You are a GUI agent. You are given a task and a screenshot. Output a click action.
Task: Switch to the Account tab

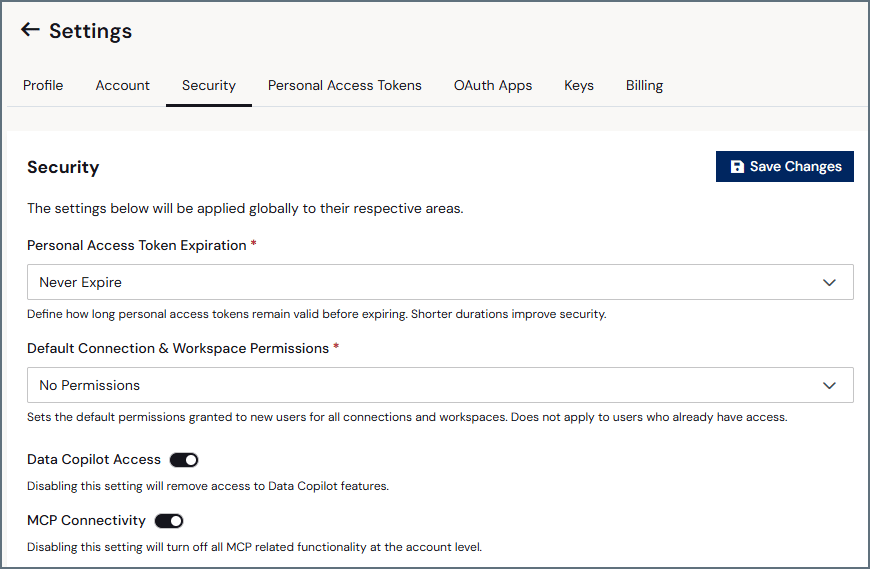(x=123, y=85)
